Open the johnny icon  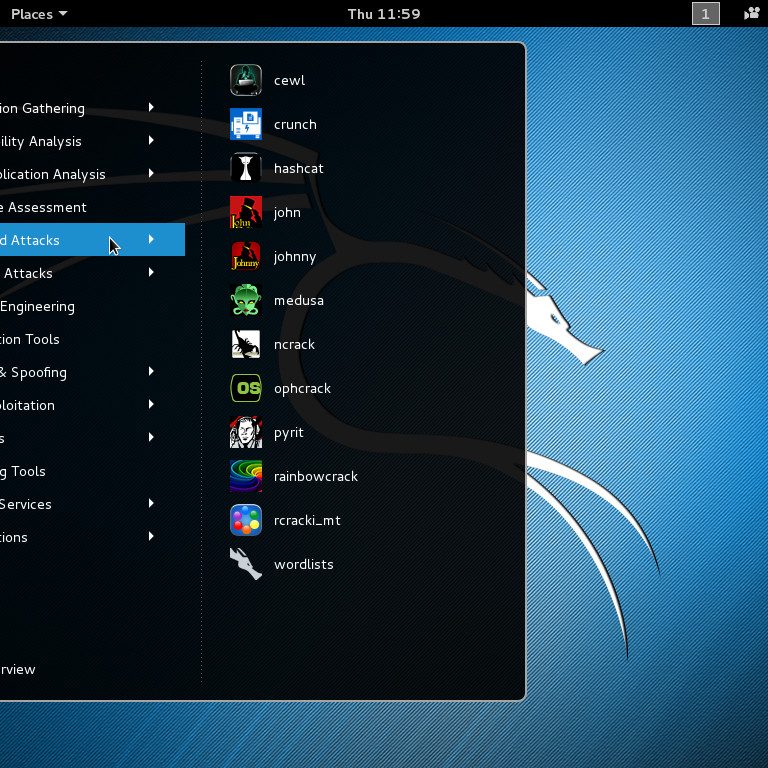tap(246, 256)
